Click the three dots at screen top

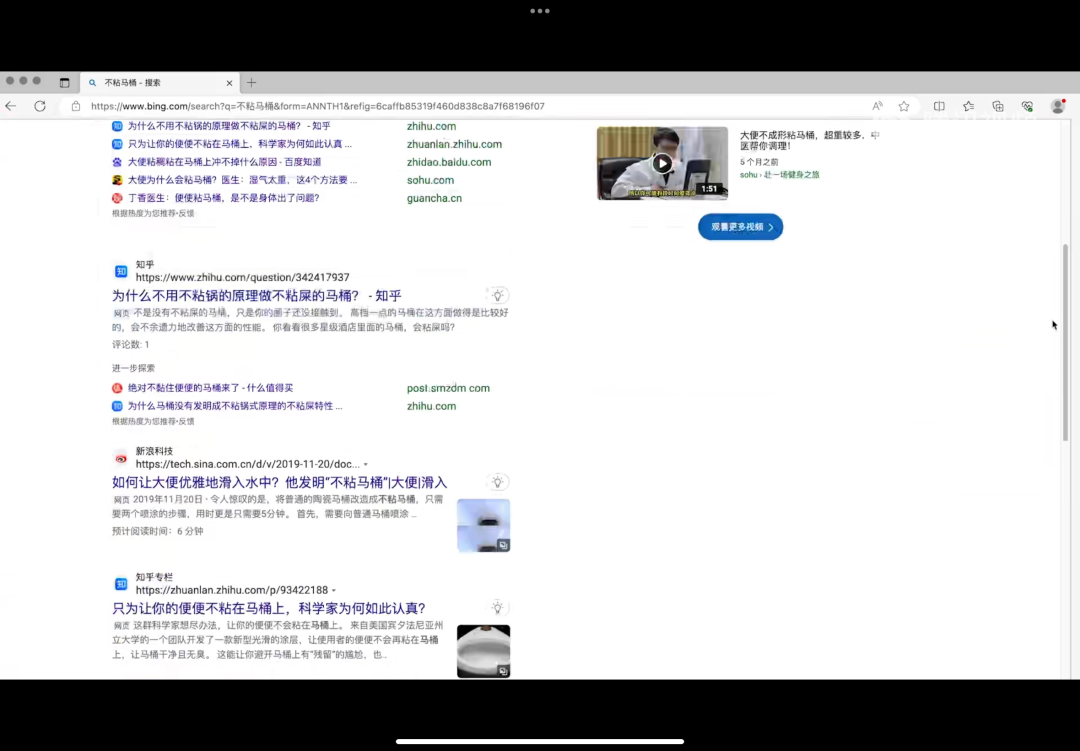point(540,11)
